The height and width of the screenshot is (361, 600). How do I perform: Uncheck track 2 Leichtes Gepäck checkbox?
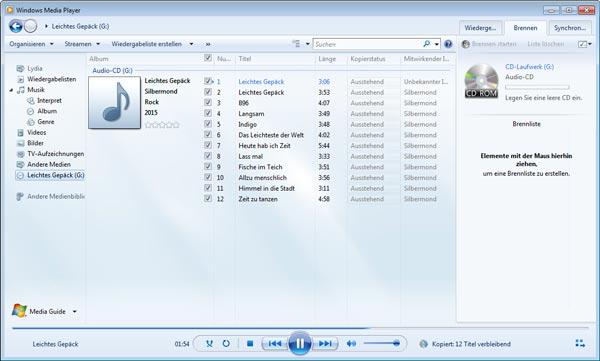coord(208,92)
